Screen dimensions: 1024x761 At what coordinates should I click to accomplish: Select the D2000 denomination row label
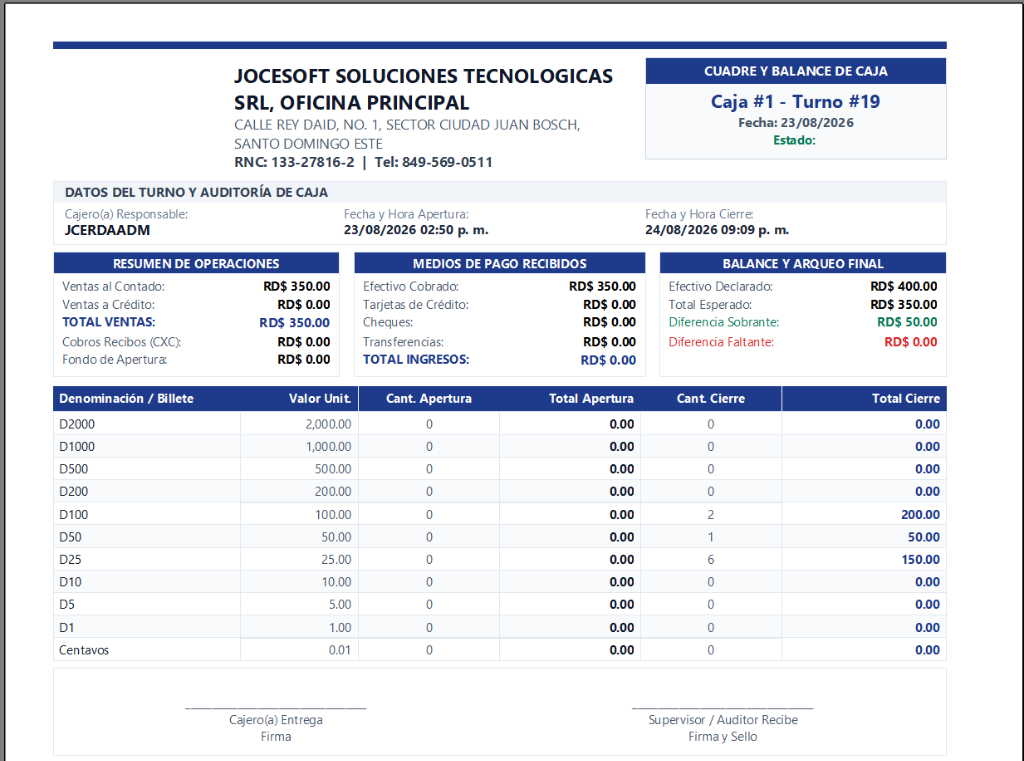click(77, 424)
